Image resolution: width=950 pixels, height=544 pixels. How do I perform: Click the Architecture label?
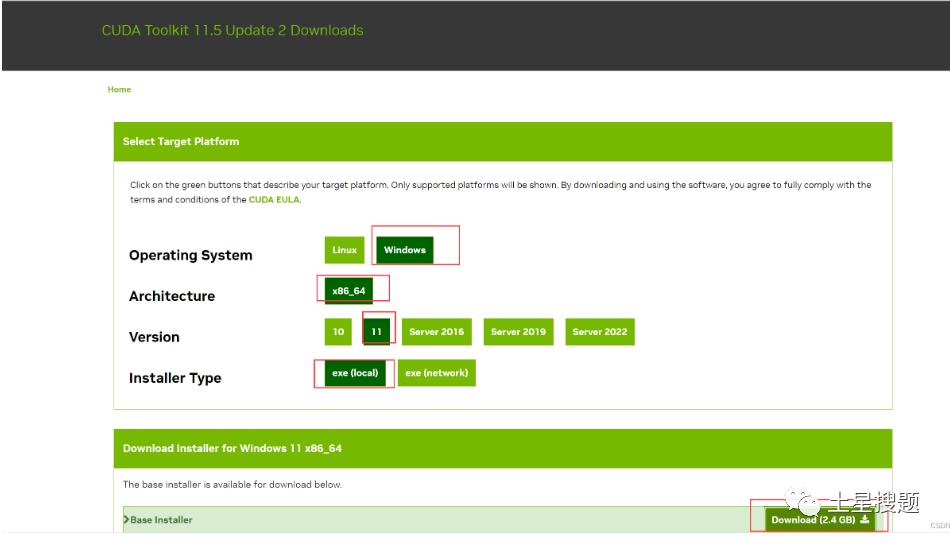(172, 296)
